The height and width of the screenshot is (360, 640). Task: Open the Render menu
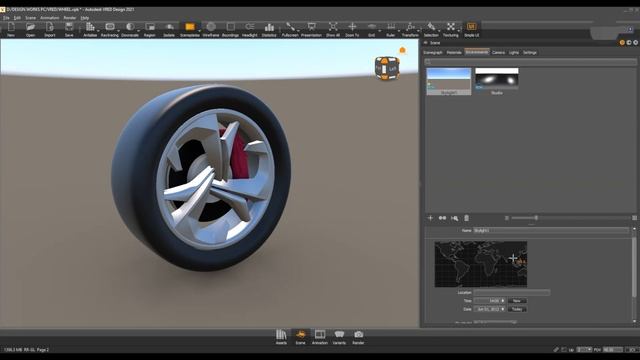pyautogui.click(x=70, y=18)
